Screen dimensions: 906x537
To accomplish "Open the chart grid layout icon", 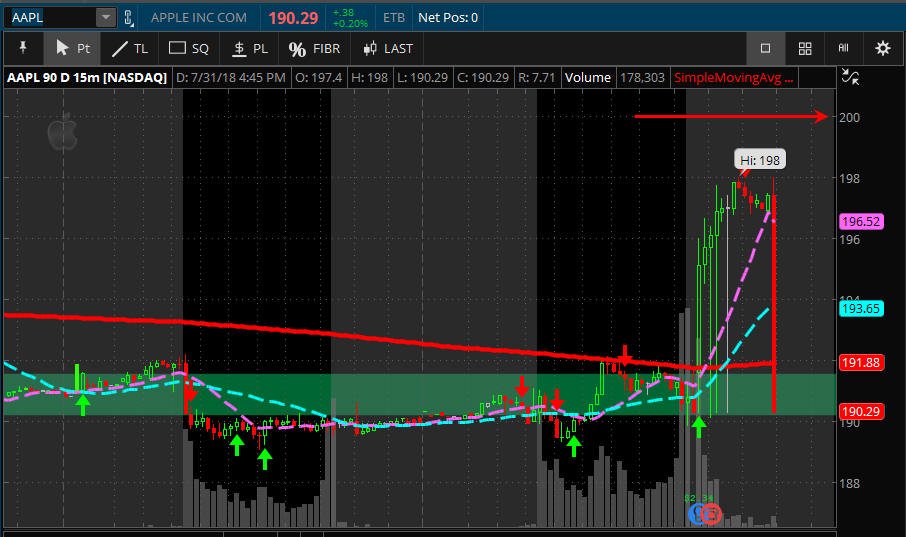I will point(805,48).
